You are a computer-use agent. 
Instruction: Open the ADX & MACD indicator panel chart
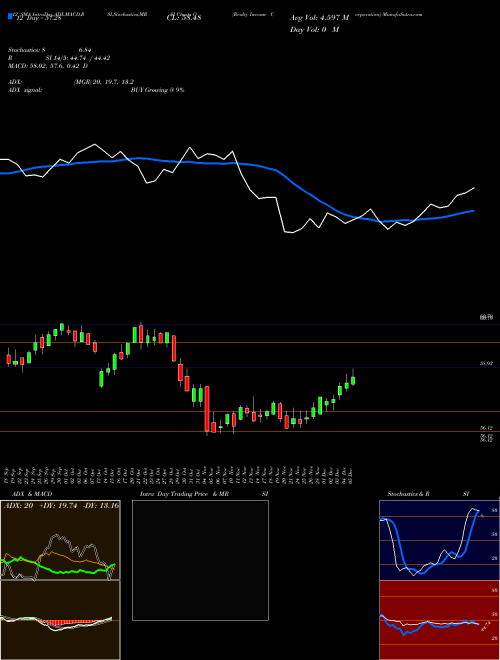[x=60, y=580]
